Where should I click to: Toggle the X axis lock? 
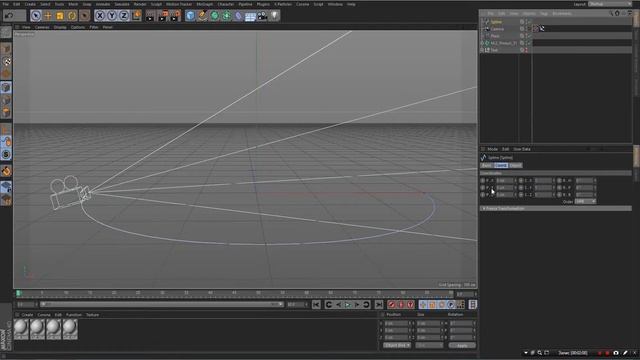coord(100,16)
